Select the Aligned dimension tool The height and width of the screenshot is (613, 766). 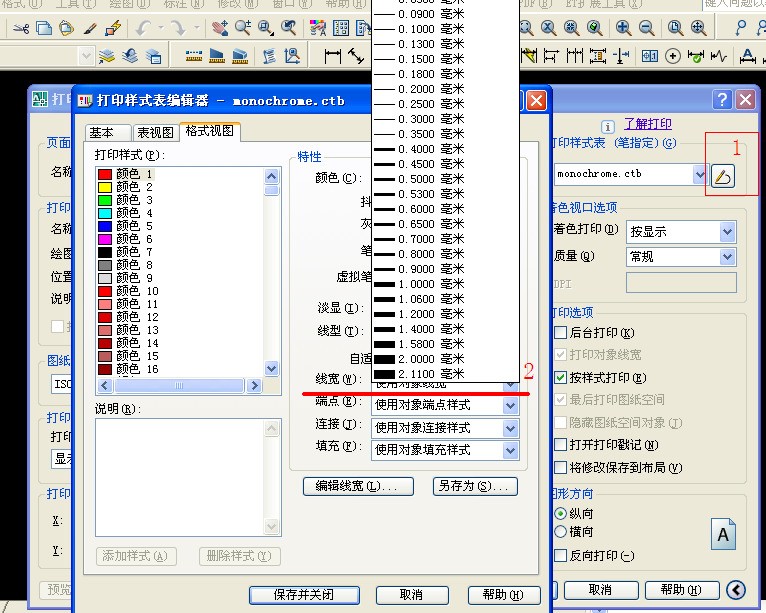356,57
